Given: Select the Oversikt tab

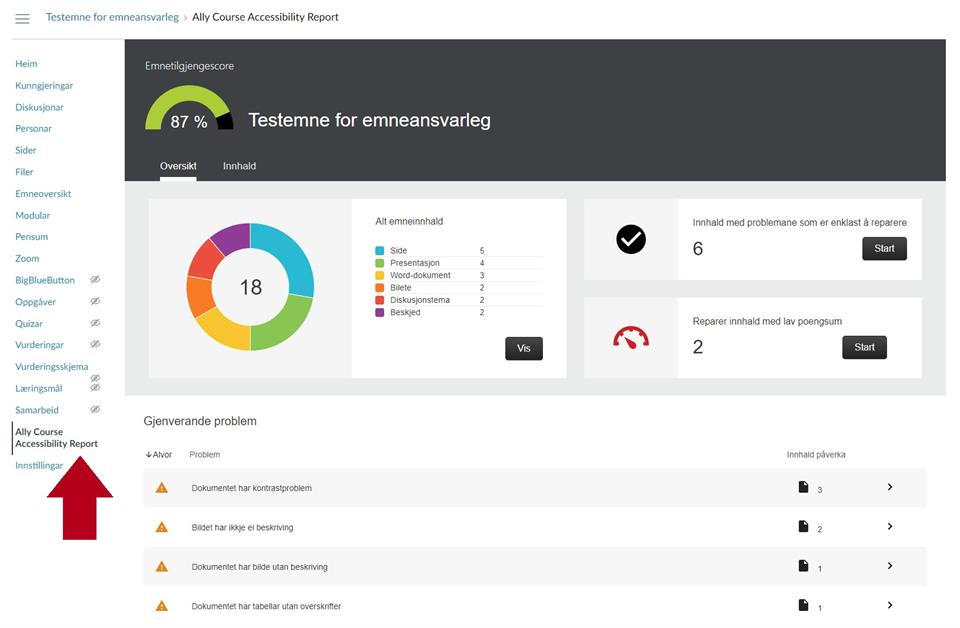Looking at the screenshot, I should click(x=178, y=166).
